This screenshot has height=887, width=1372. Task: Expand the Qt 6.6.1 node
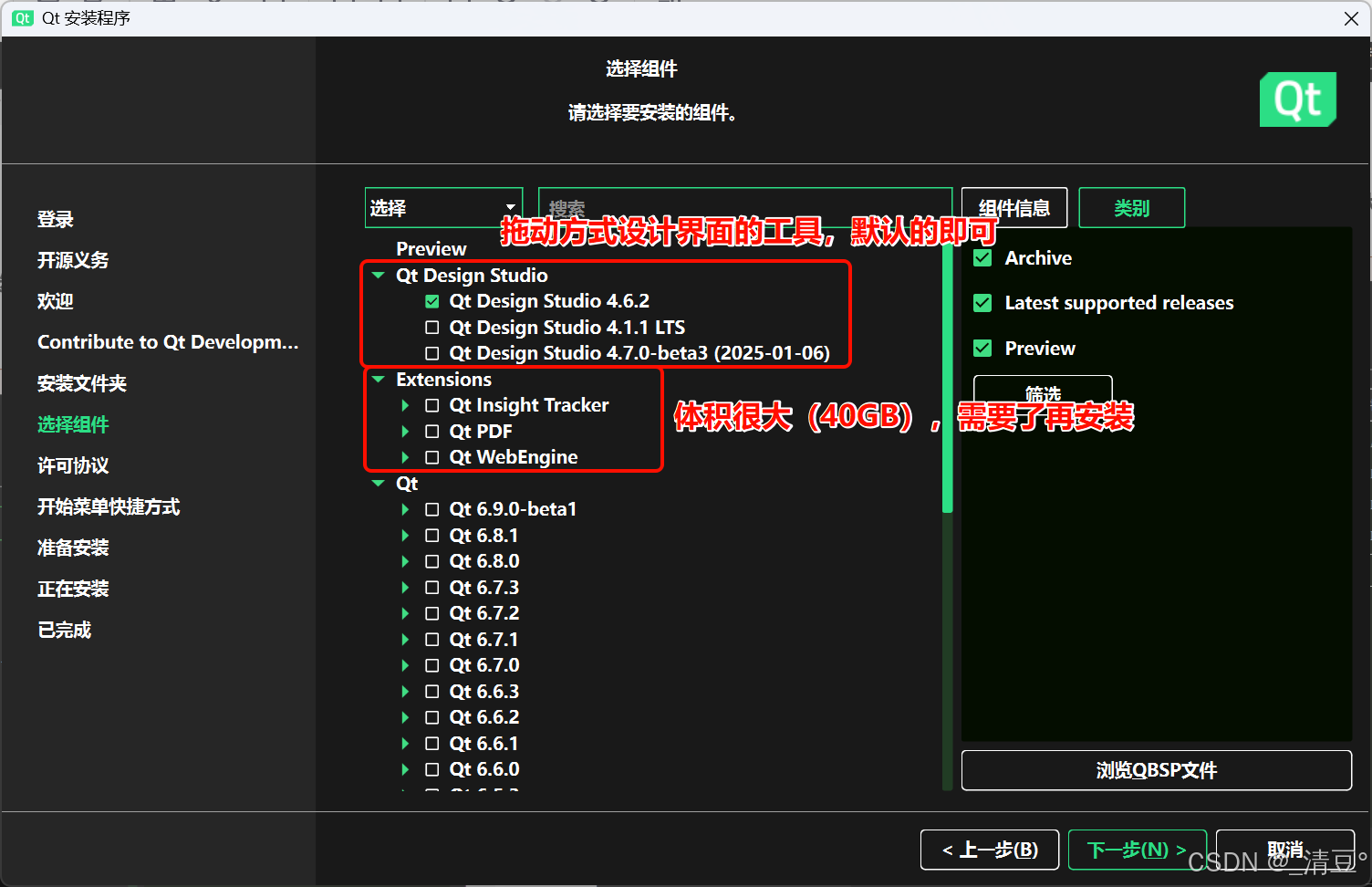click(x=405, y=744)
